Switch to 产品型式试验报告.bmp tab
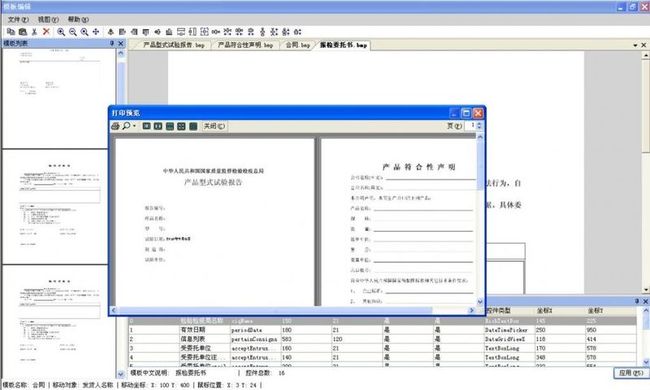This screenshot has height=390, width=650. click(x=174, y=45)
